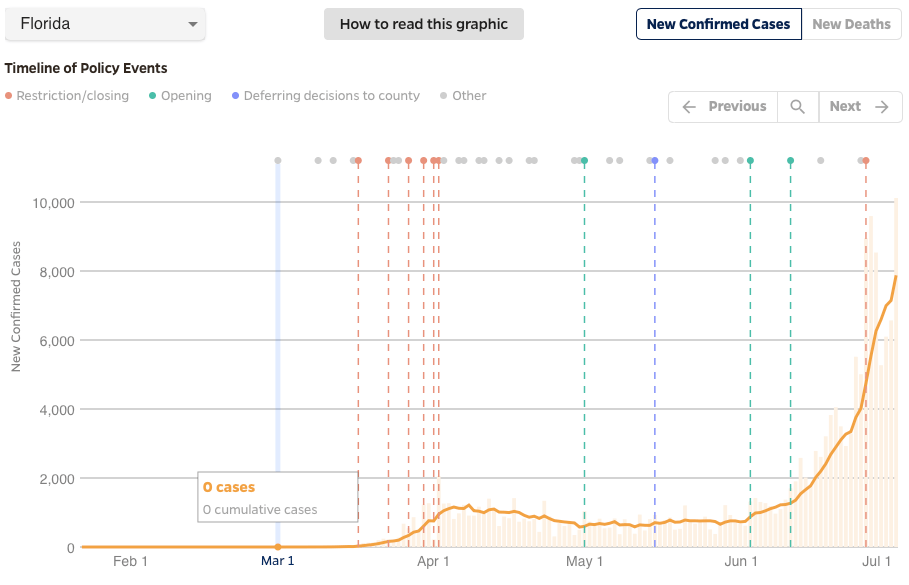Click the Restriction/closing legend dot

tap(9, 96)
